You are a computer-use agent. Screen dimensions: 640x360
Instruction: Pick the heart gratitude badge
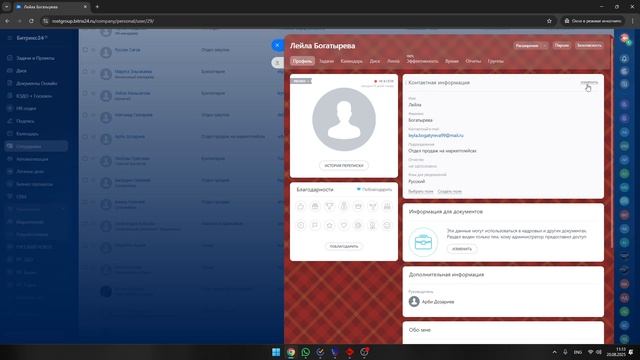point(344,225)
